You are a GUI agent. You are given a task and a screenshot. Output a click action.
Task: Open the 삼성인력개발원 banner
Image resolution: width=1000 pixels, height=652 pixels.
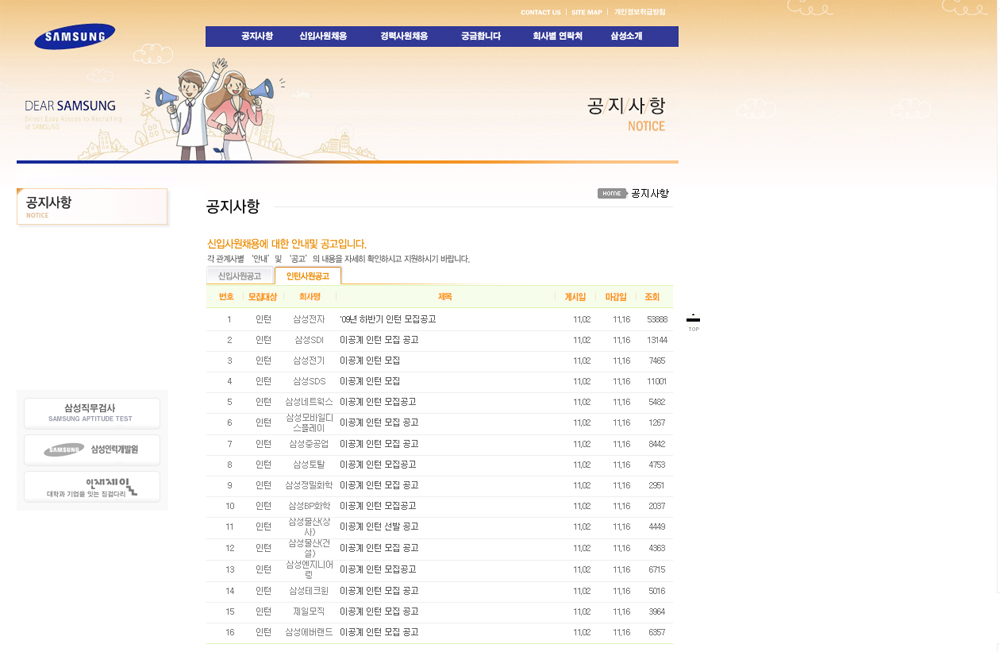tap(91, 450)
